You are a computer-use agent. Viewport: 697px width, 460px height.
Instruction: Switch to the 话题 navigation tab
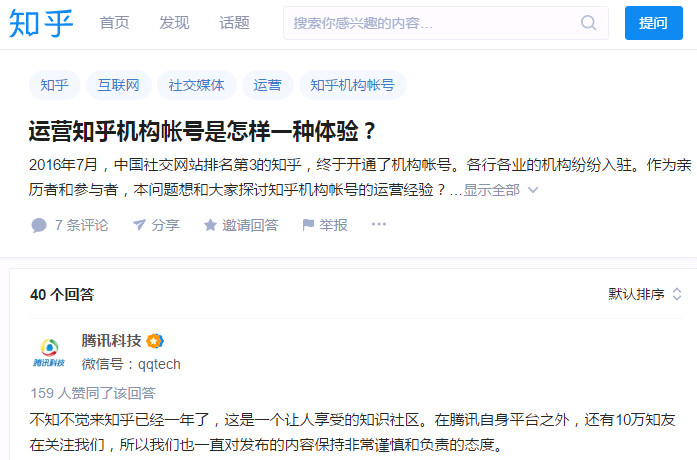(234, 23)
